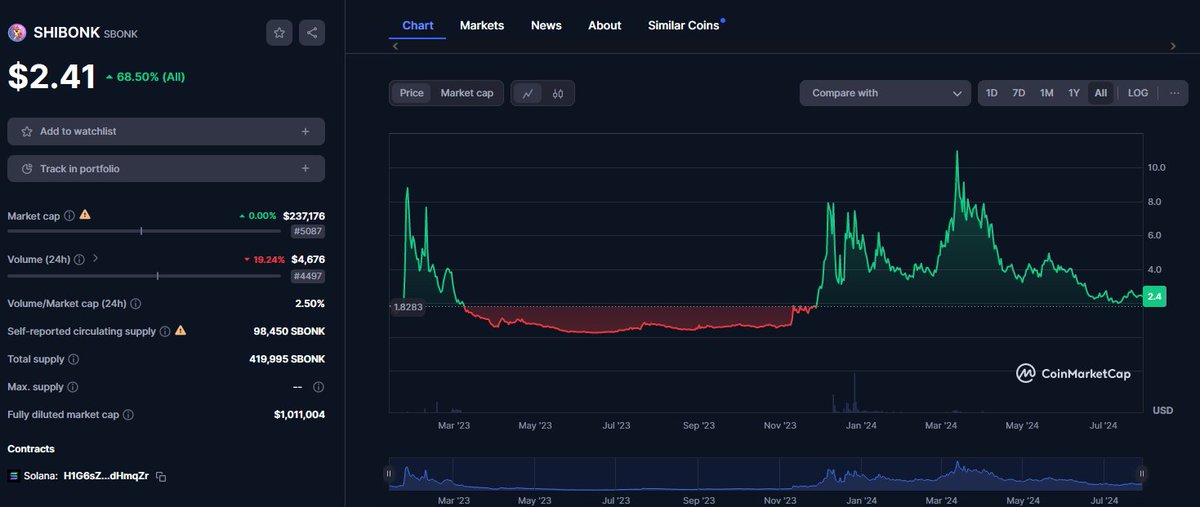Click the mini overview range chart

(x=767, y=474)
